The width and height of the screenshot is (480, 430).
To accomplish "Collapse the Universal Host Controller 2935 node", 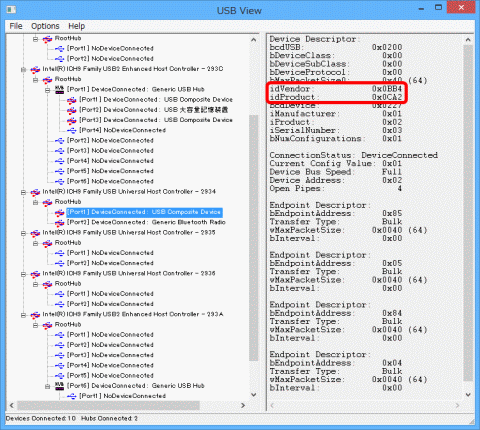I will (x=23, y=233).
